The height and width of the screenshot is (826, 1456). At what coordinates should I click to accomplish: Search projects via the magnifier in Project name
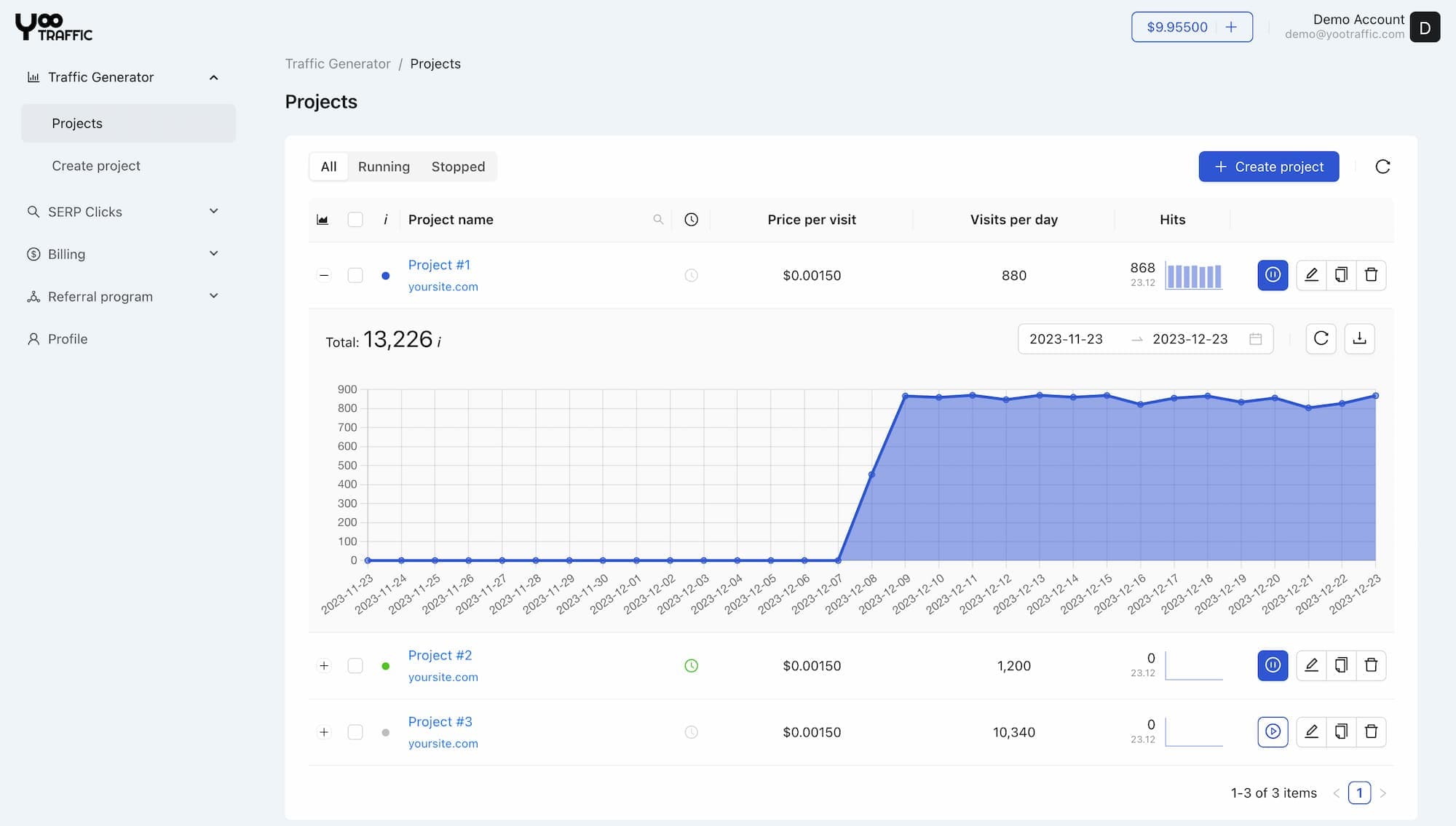pos(658,219)
